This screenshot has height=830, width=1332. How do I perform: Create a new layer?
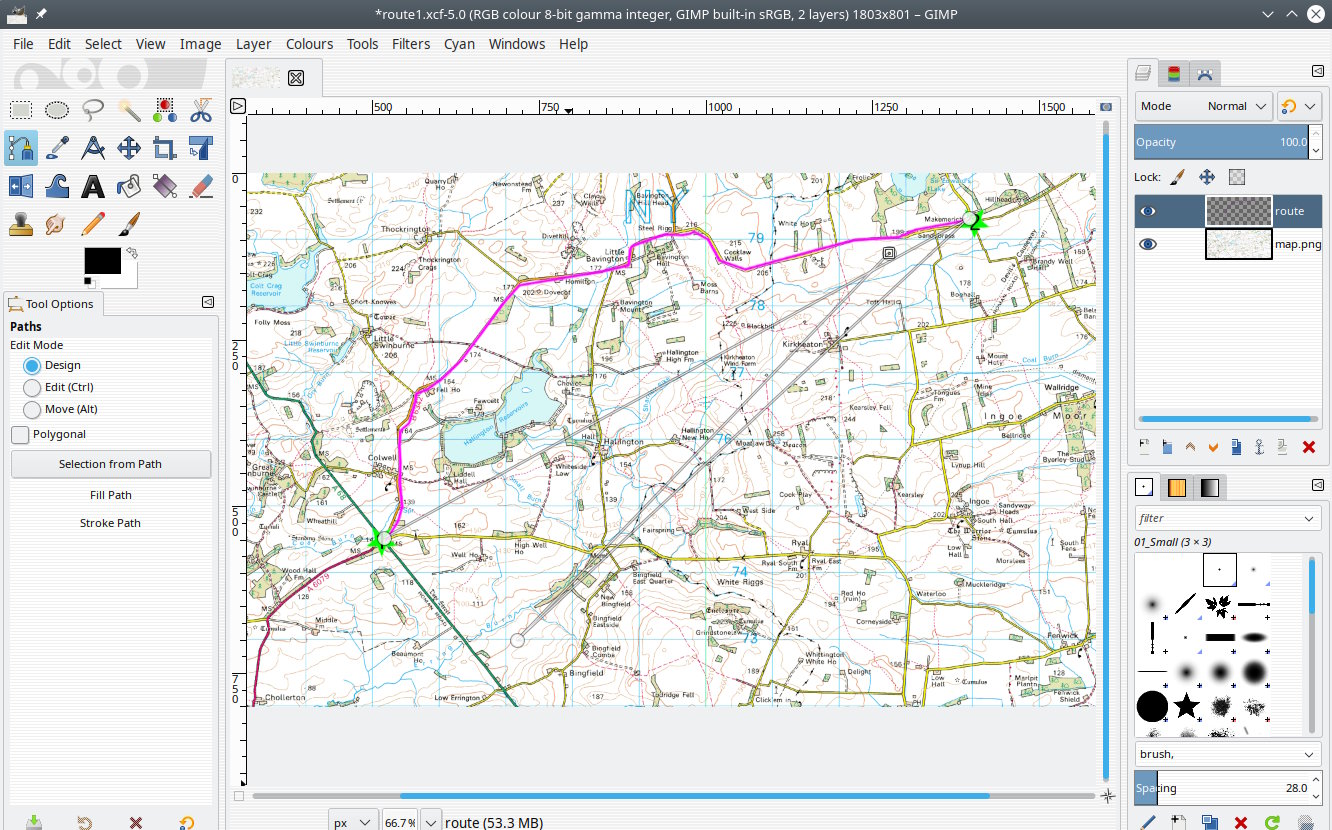1144,447
